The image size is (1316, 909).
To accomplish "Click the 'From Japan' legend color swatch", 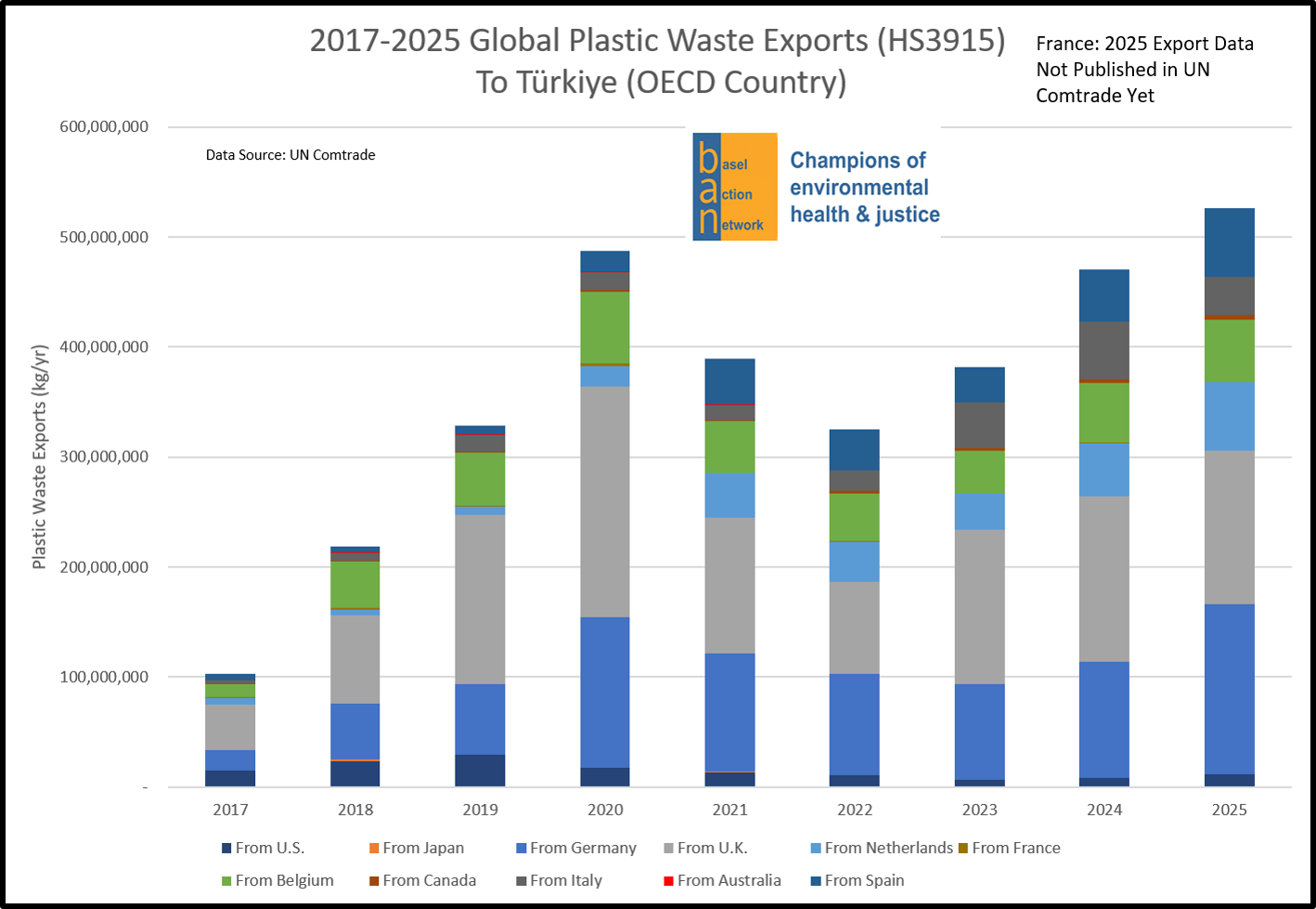I will click(374, 849).
